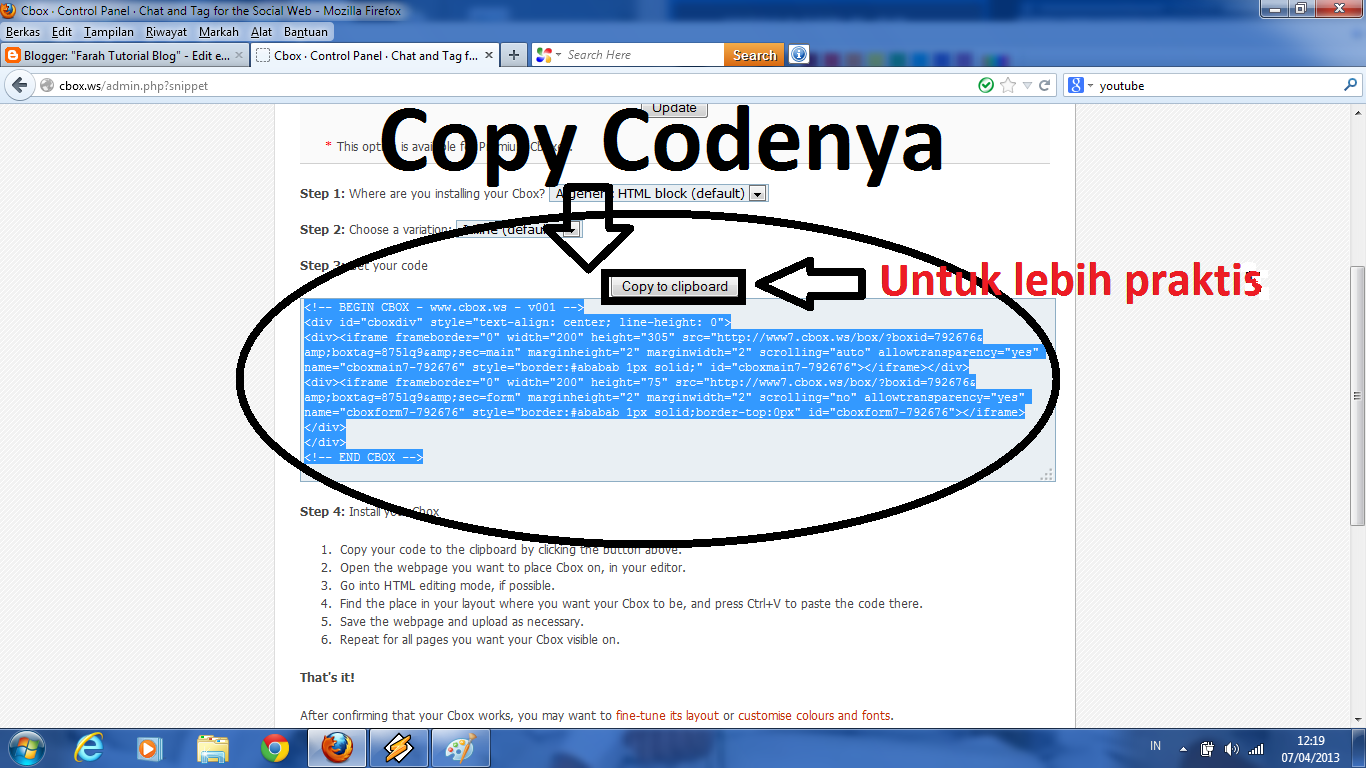
Task: Close the Cbox Control Panel tab
Action: click(487, 56)
